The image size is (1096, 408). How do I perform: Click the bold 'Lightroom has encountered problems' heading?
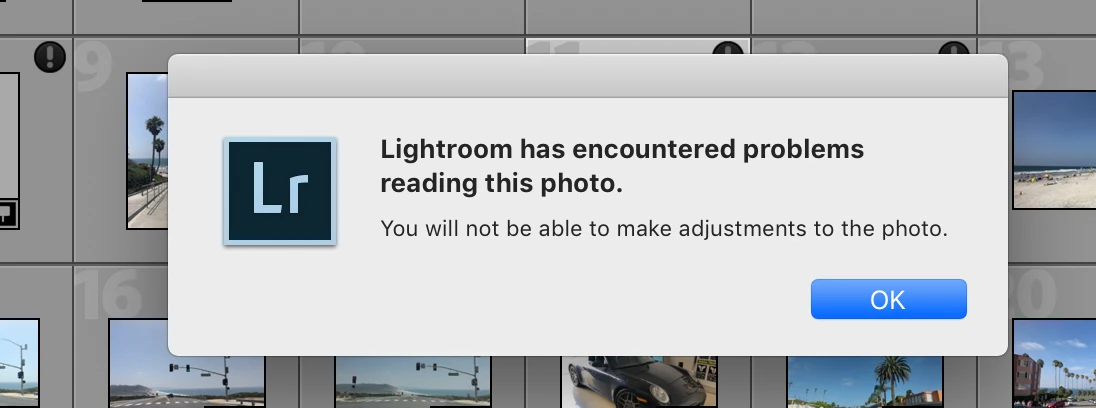coord(622,166)
